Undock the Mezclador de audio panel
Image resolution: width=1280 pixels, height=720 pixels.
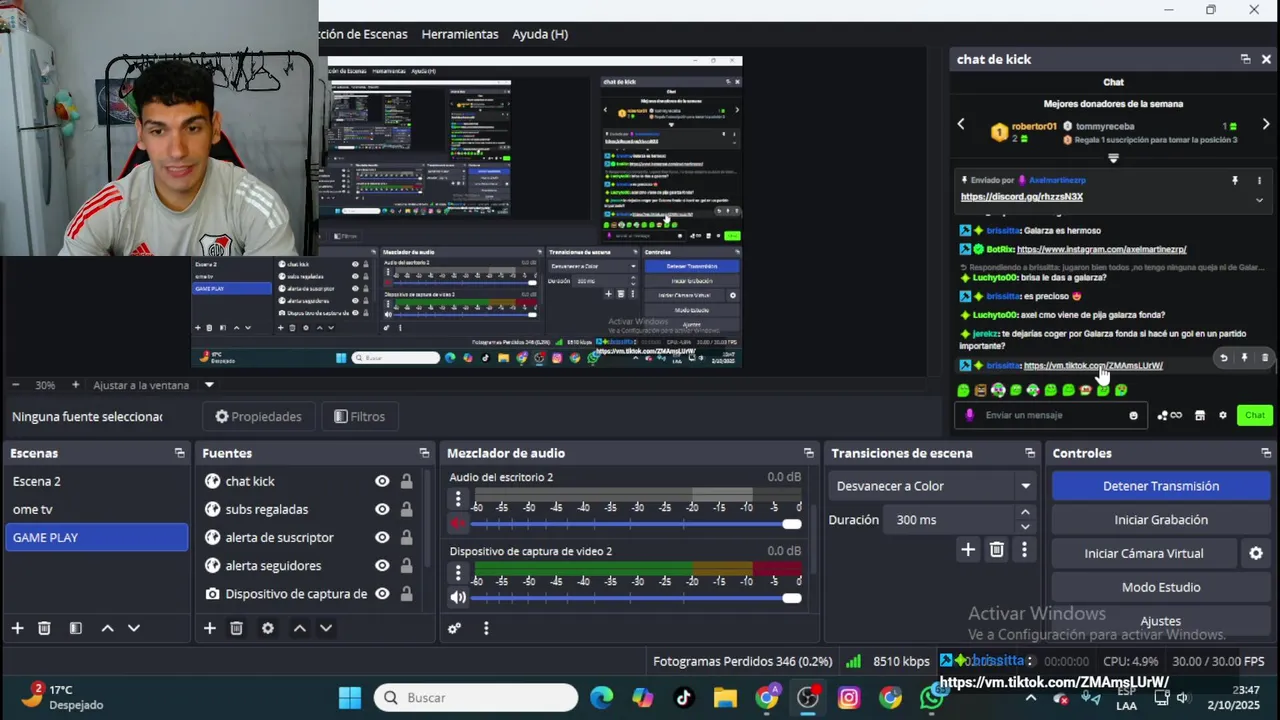pos(808,453)
